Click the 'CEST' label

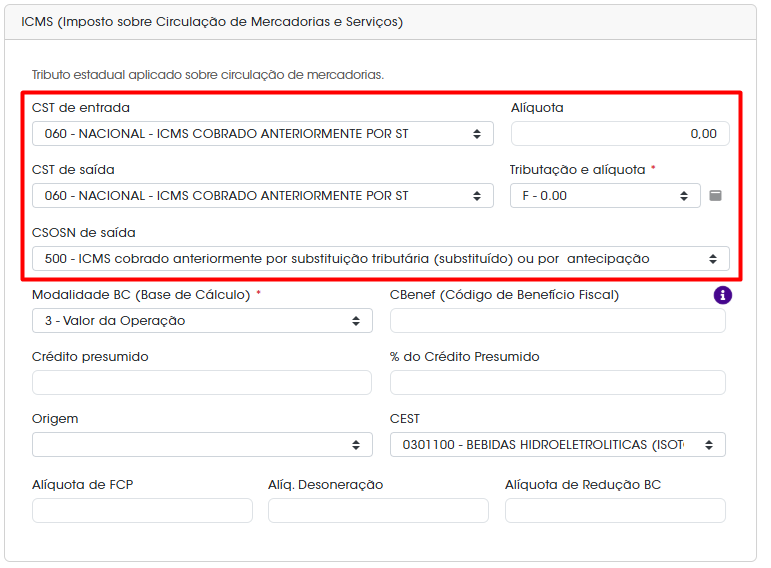pos(405,419)
